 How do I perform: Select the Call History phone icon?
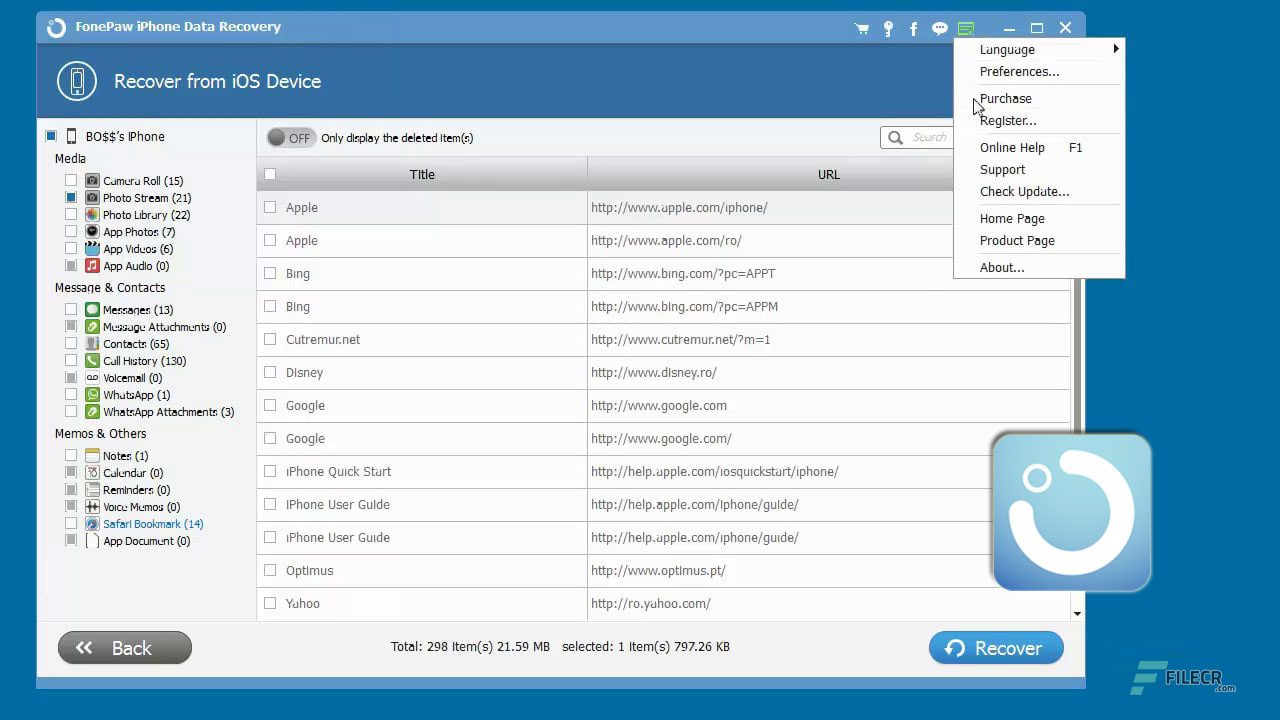(x=91, y=361)
